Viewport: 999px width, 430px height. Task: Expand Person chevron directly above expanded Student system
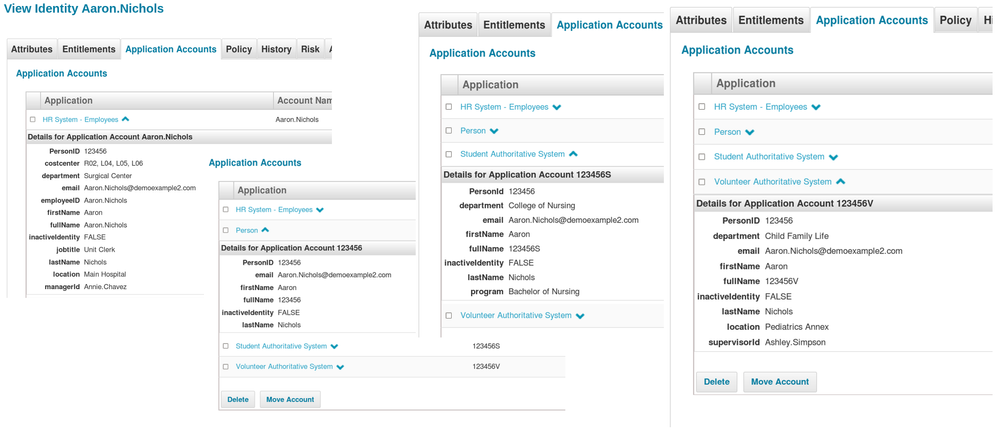click(x=494, y=131)
